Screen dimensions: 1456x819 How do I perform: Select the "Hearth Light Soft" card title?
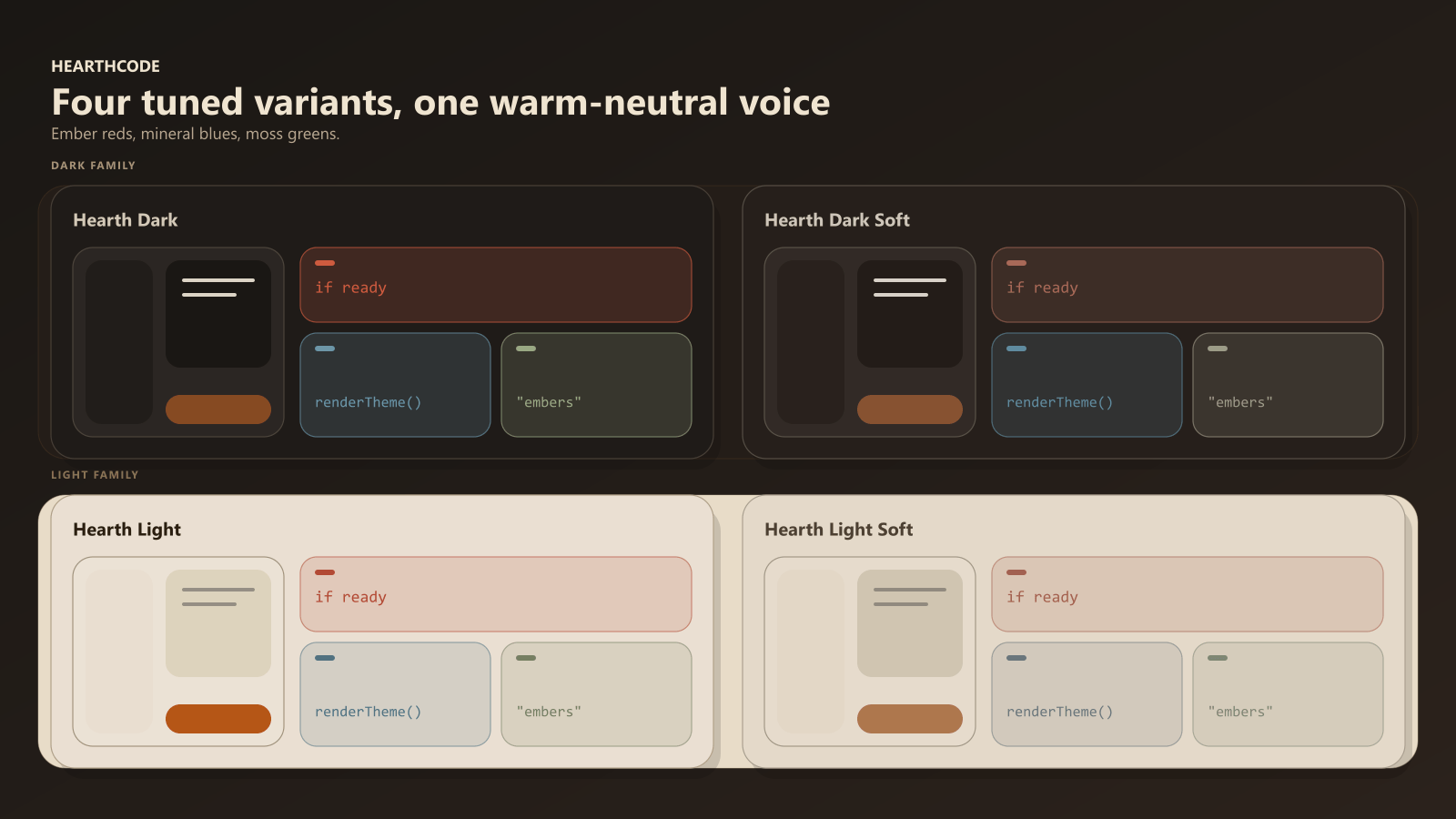click(x=838, y=530)
